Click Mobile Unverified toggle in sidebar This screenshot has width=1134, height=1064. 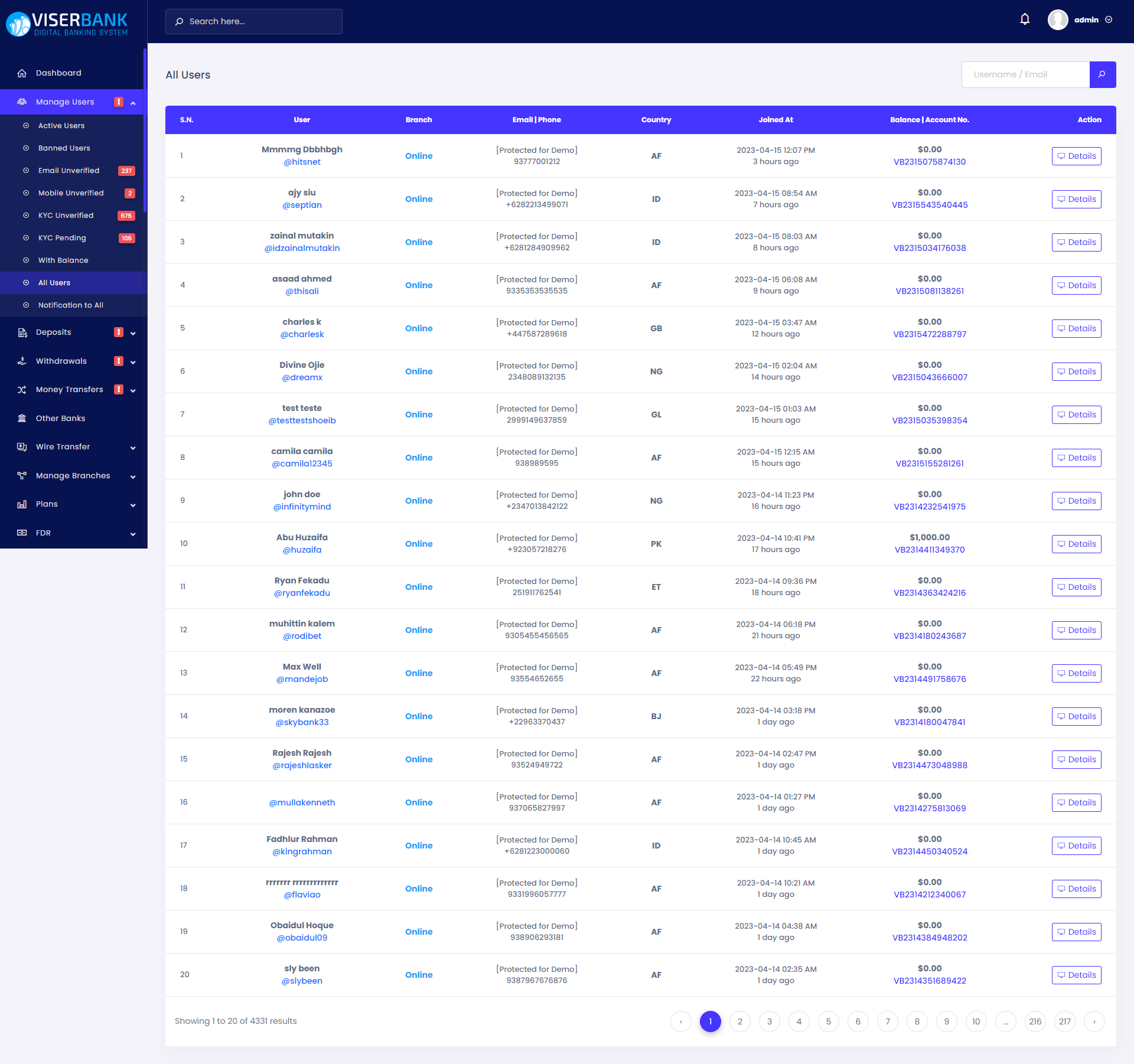[x=71, y=192]
